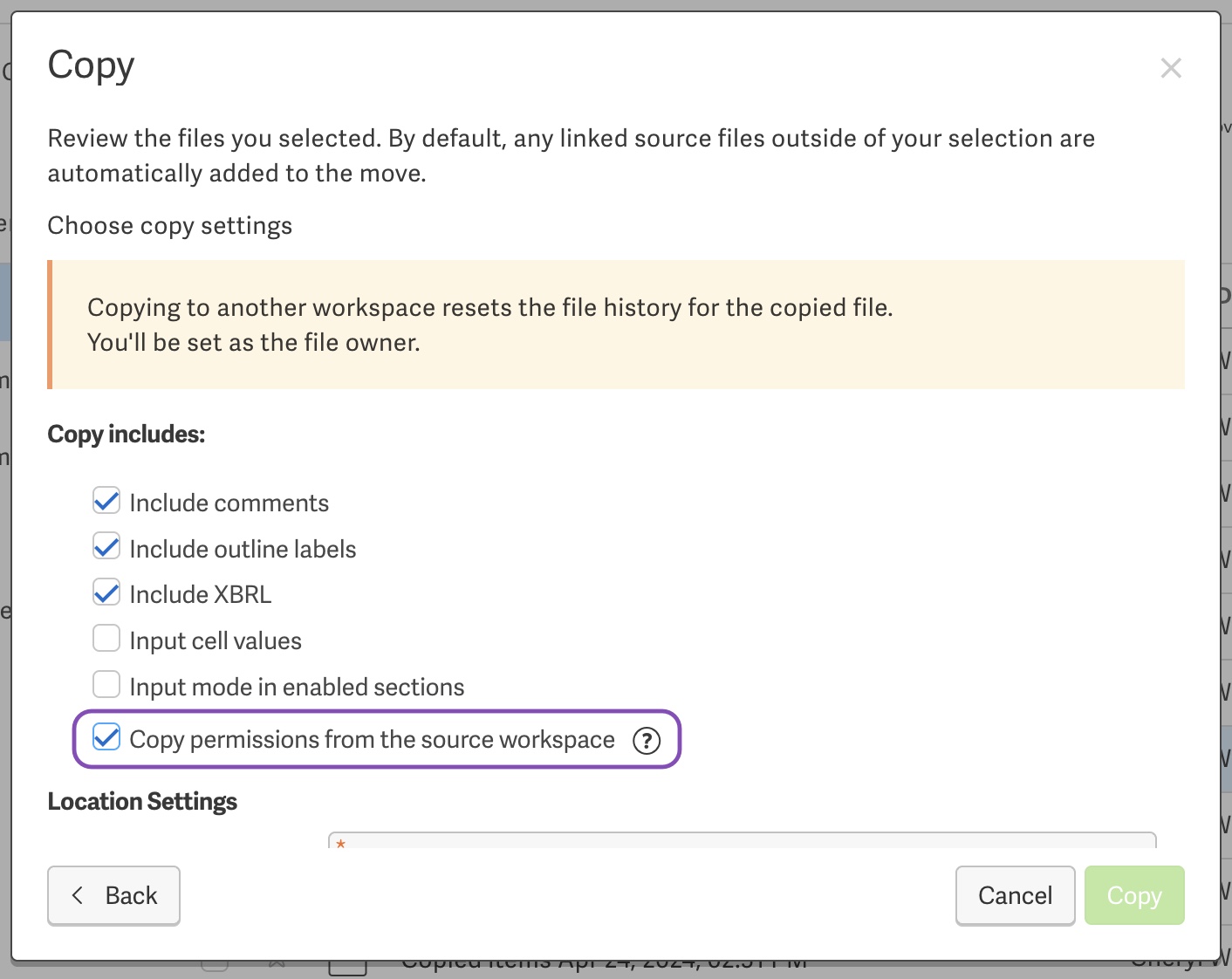The height and width of the screenshot is (979, 1232).
Task: Close the Copy dialog with the X icon
Action: click(x=1171, y=68)
